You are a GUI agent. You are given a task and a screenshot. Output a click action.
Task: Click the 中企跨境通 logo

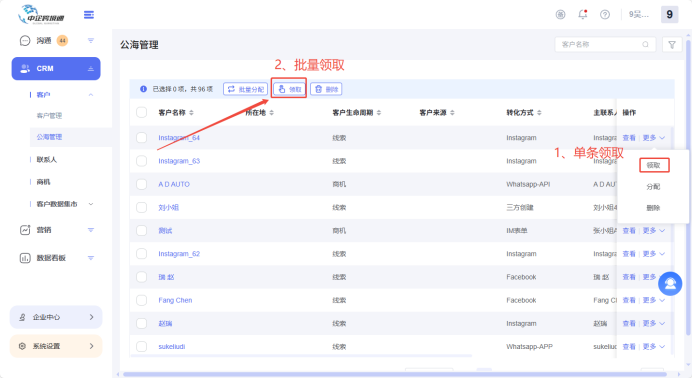(41, 15)
